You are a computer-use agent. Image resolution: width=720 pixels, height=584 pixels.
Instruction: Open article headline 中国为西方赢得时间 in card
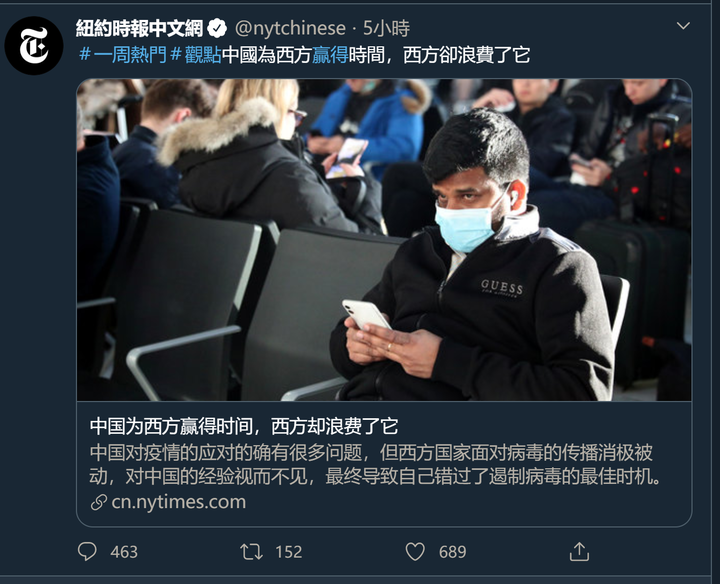(244, 427)
